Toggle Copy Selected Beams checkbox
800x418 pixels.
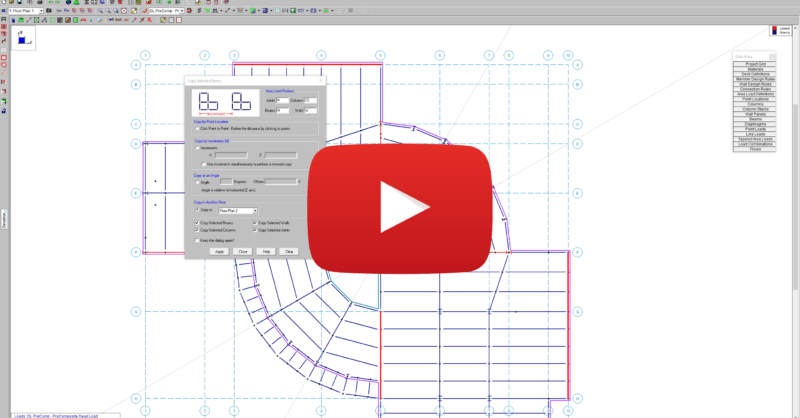pyautogui.click(x=198, y=222)
